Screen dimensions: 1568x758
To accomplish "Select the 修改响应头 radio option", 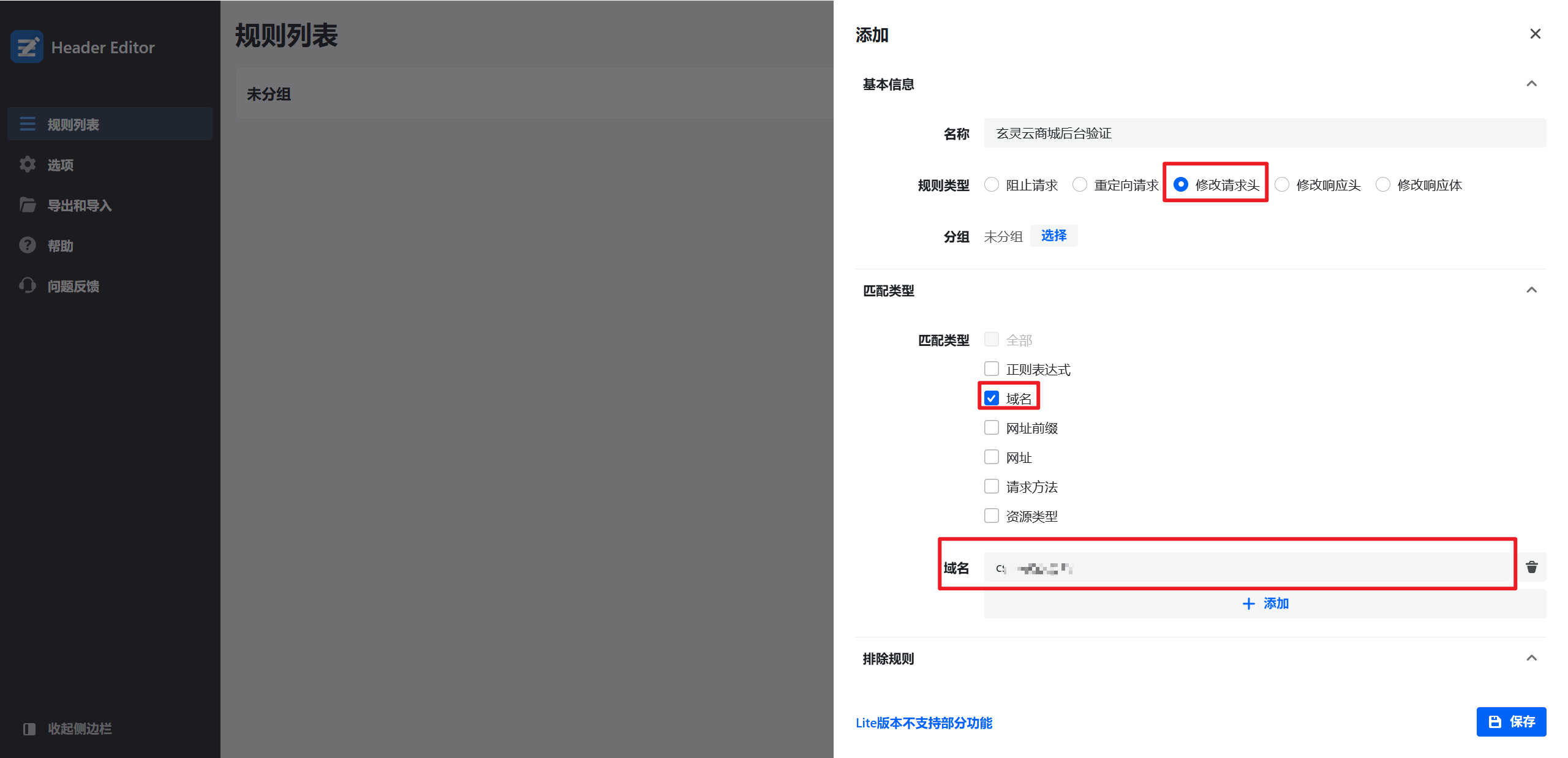I will tap(1282, 184).
